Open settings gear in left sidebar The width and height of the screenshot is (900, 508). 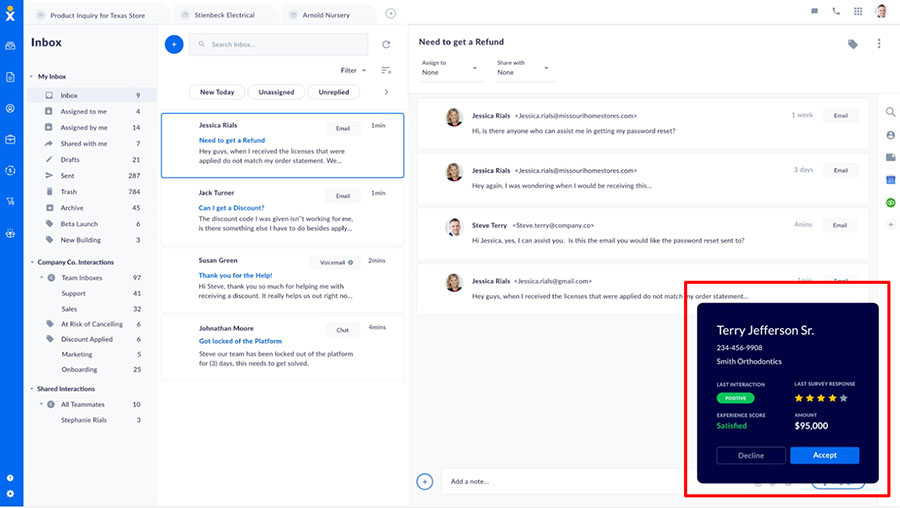pos(10,493)
